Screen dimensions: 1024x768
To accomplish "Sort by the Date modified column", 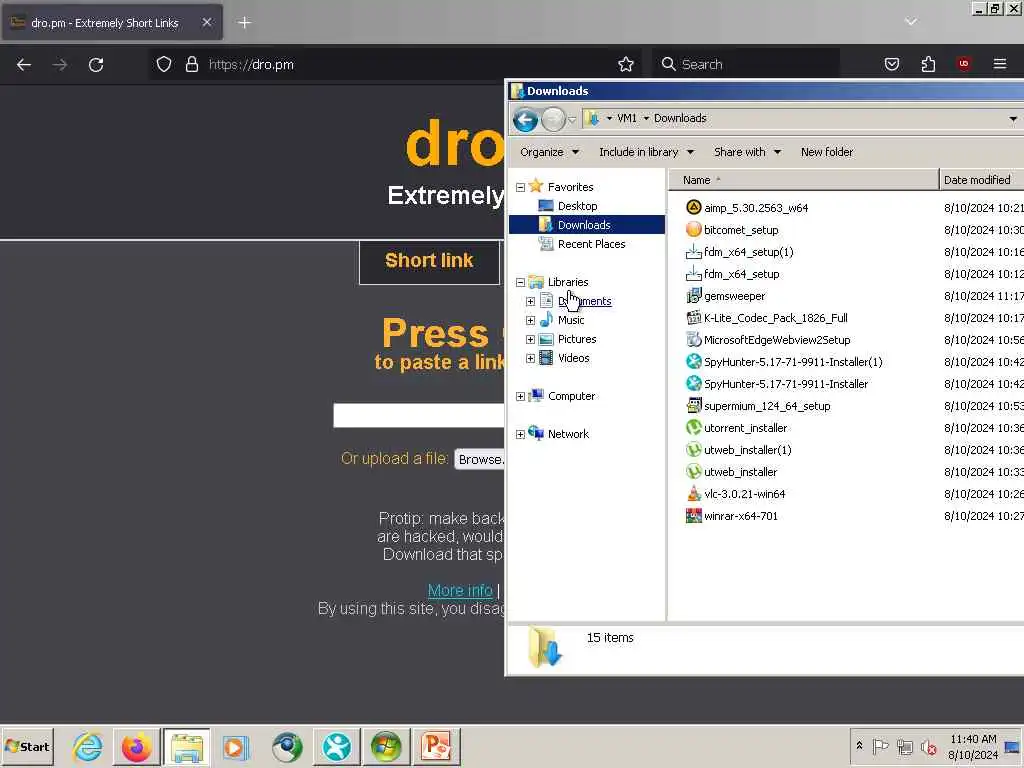I will coord(981,180).
